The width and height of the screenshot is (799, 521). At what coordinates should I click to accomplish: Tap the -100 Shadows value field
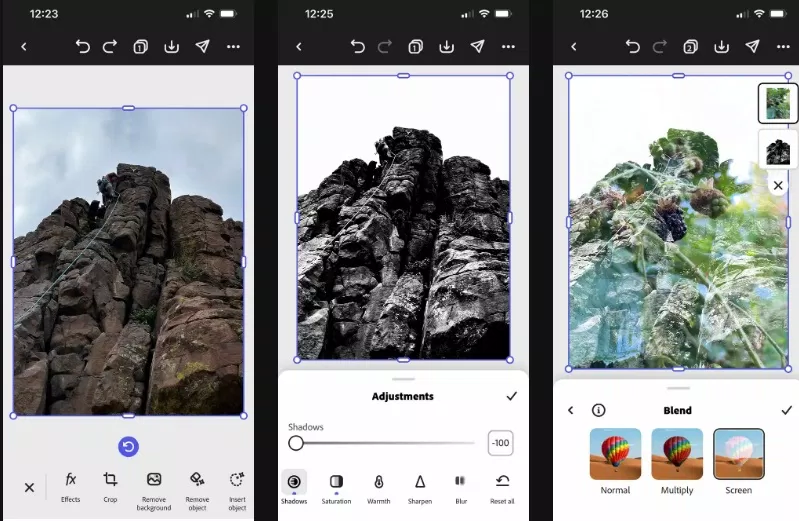500,443
